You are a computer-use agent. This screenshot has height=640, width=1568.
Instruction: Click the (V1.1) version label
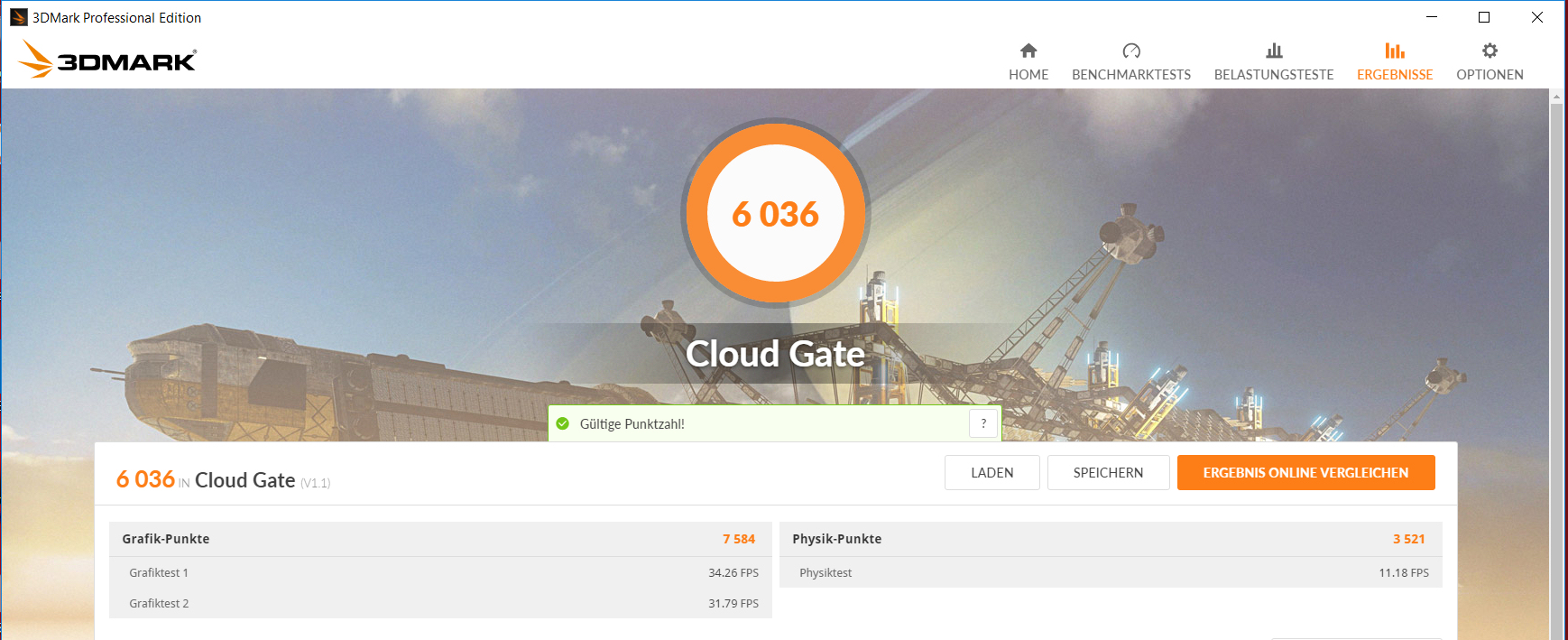[x=316, y=484]
